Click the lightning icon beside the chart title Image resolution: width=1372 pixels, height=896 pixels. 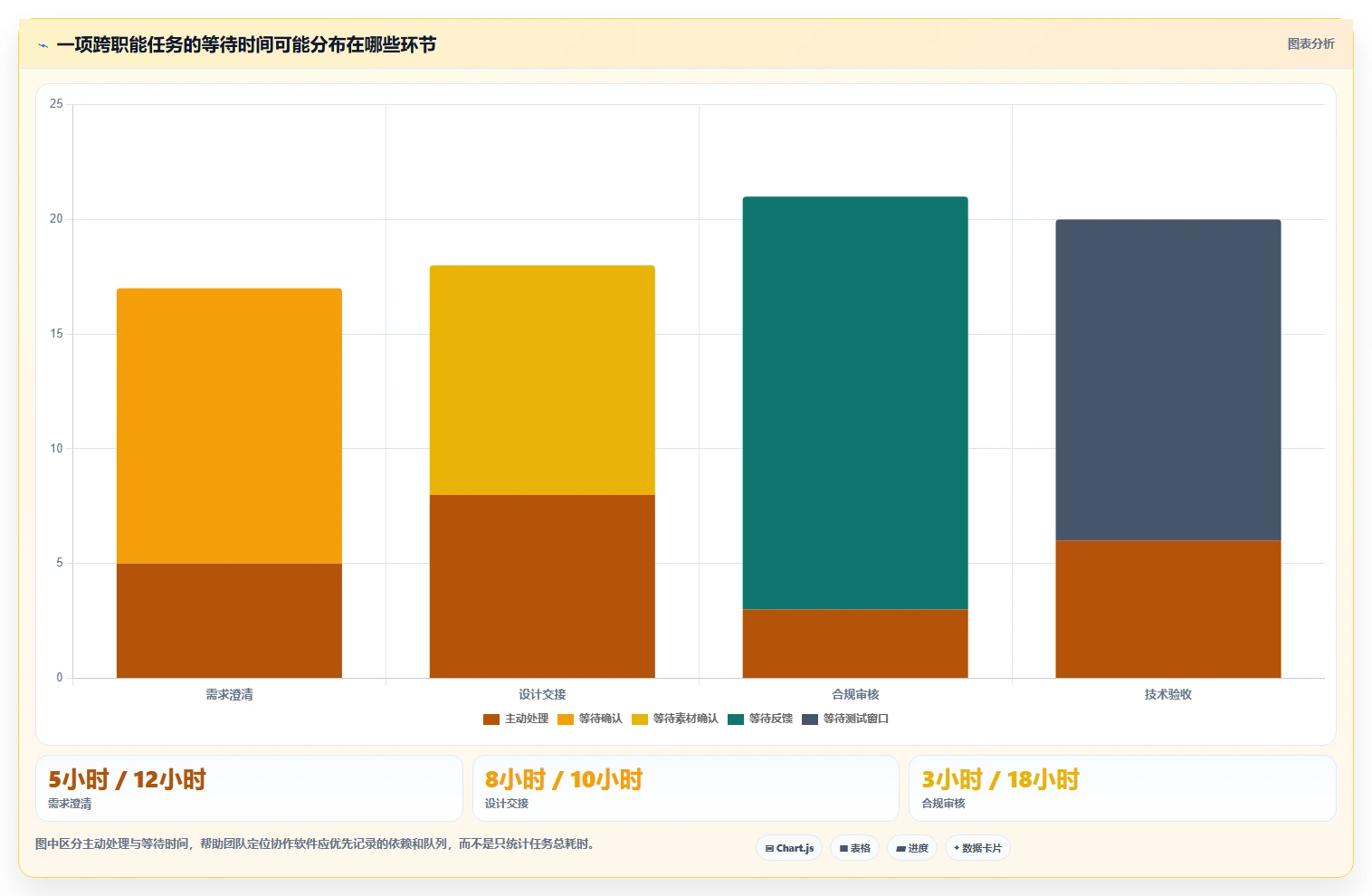point(43,45)
